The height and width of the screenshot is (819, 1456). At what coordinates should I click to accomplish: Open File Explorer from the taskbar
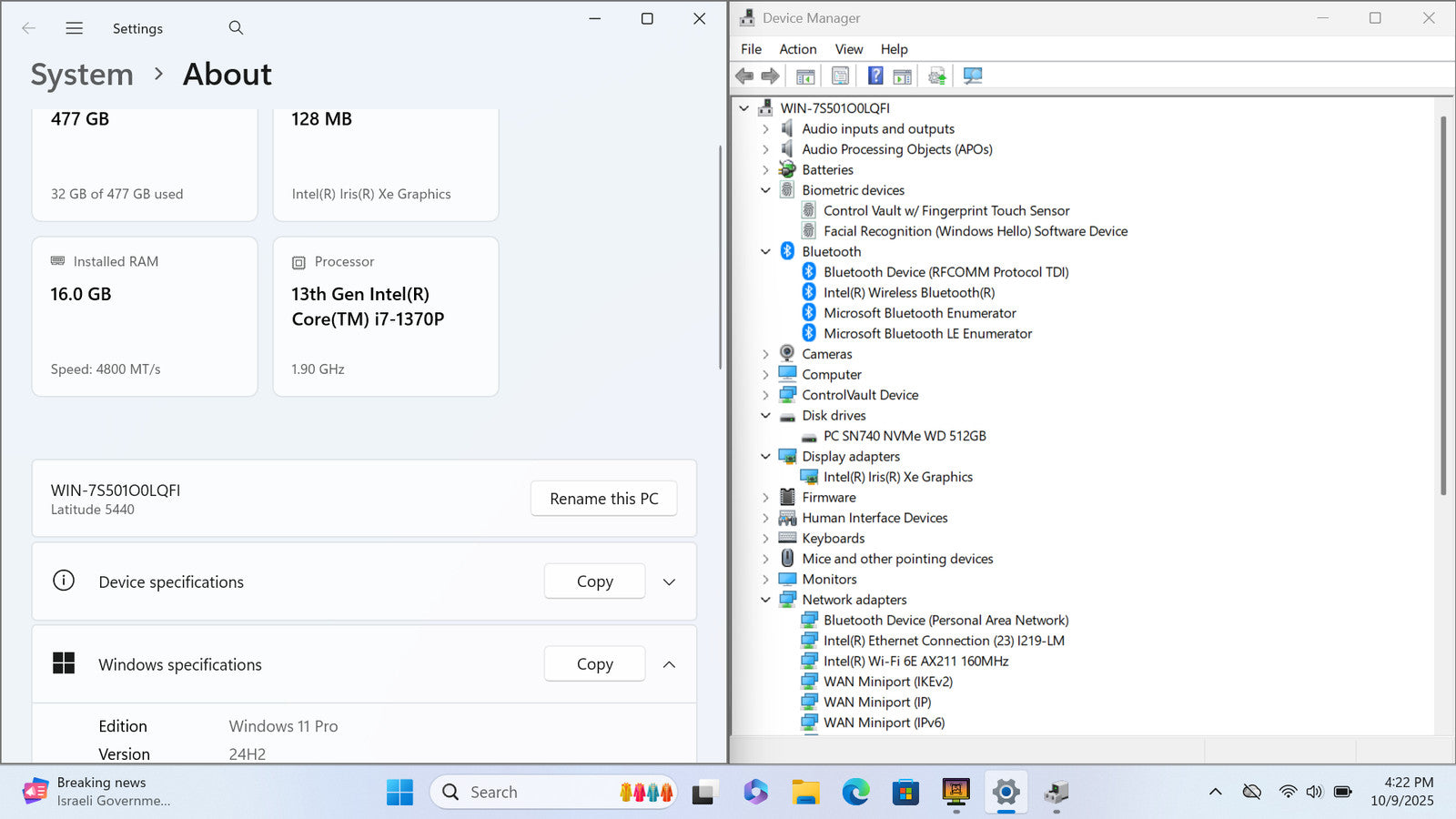pos(805,792)
